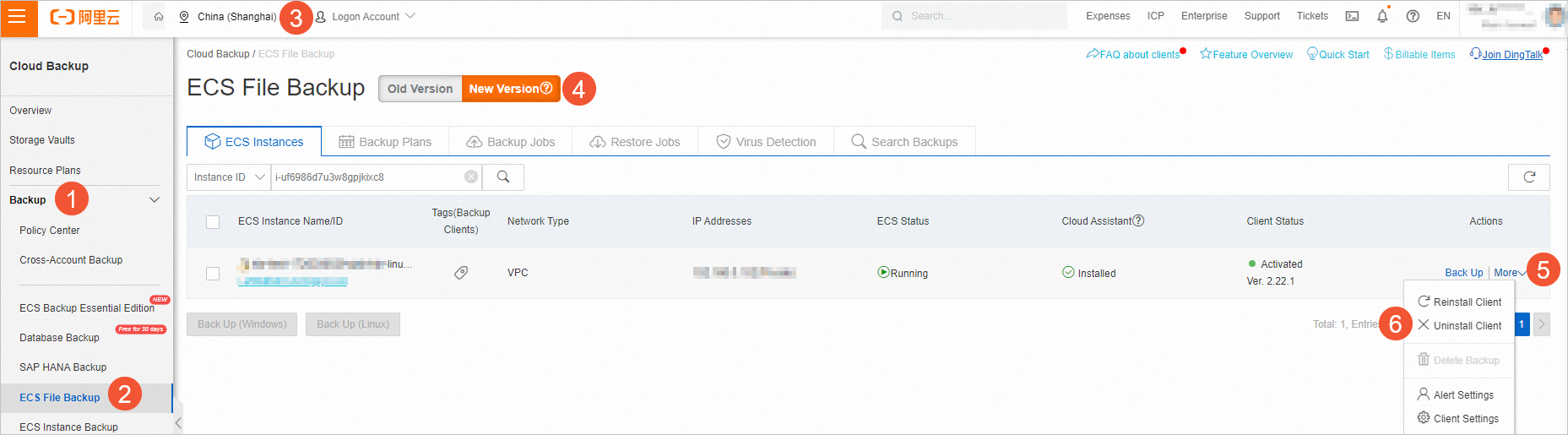Open Client Settings from the menu

click(1458, 418)
